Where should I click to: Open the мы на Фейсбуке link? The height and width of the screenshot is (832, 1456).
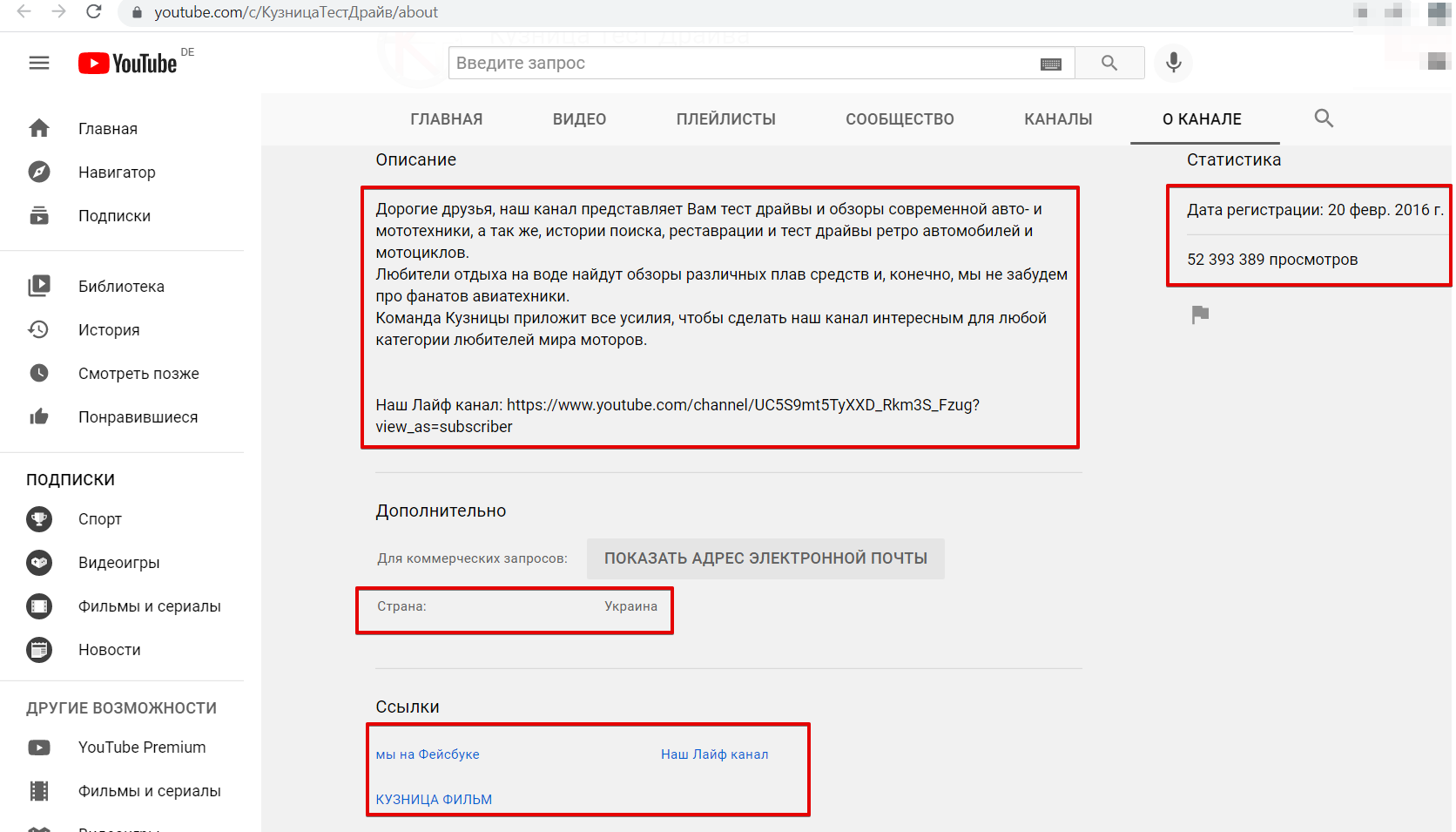pyautogui.click(x=428, y=754)
